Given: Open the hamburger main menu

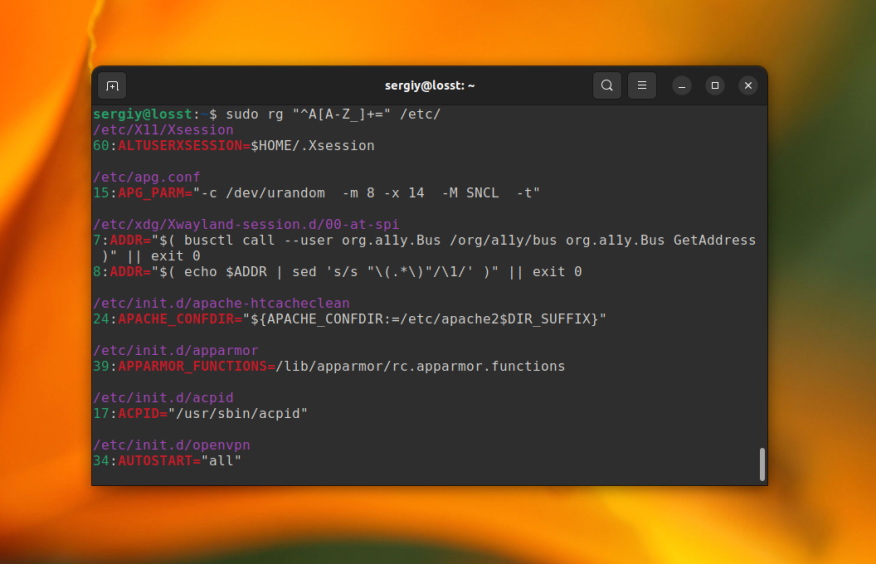Looking at the screenshot, I should 642,86.
